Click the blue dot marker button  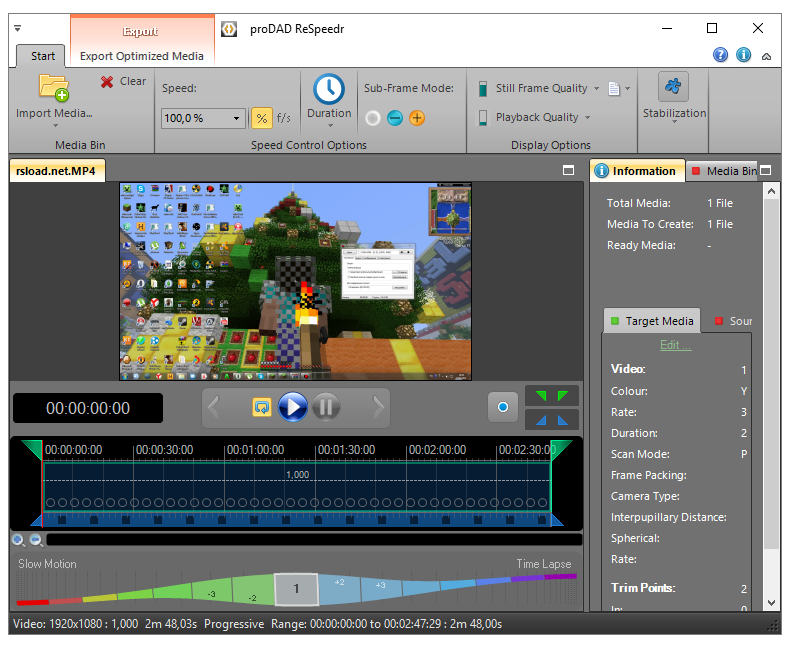(503, 407)
